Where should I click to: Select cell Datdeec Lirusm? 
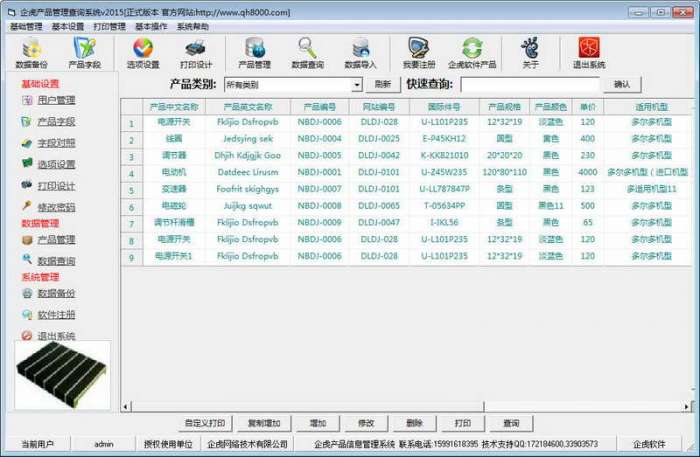248,172
